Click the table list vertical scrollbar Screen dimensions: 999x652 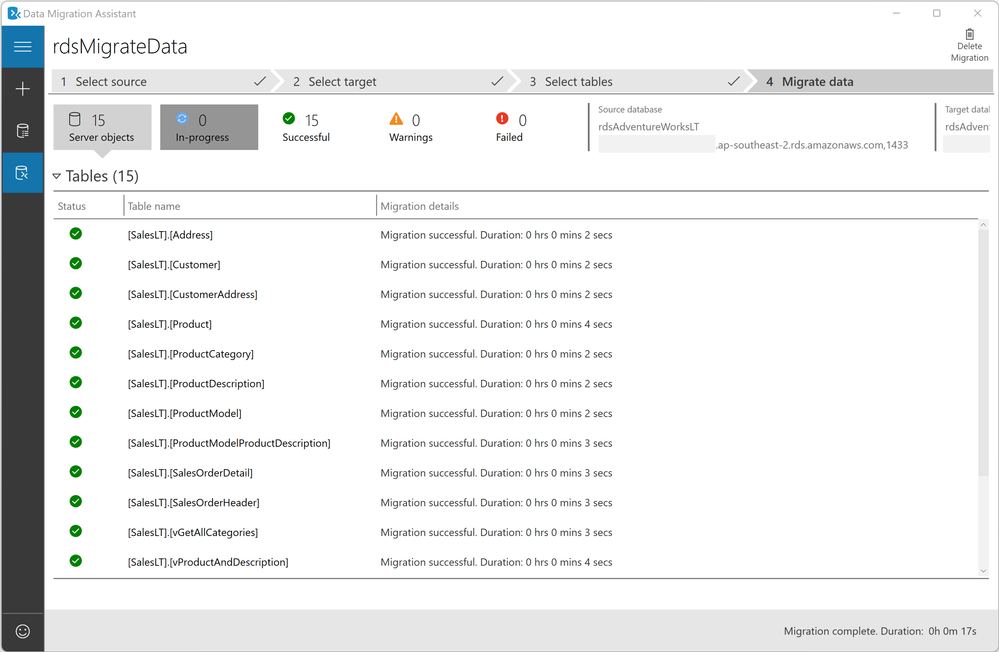[983, 352]
